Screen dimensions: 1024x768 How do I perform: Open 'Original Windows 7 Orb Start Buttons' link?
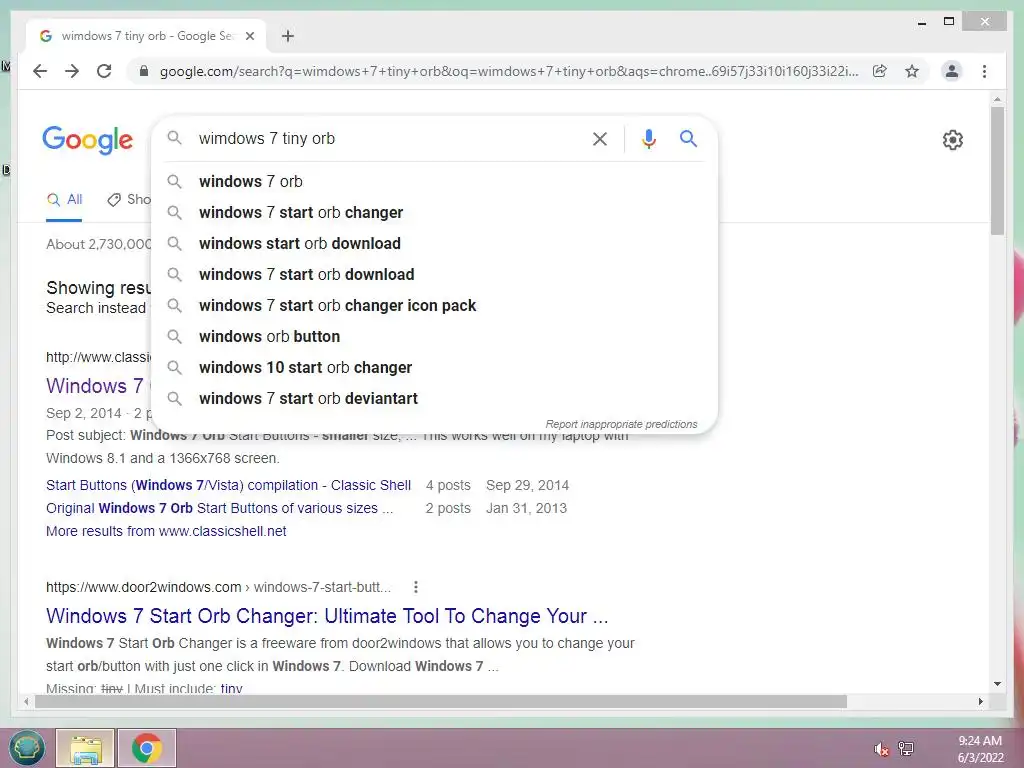(x=219, y=508)
